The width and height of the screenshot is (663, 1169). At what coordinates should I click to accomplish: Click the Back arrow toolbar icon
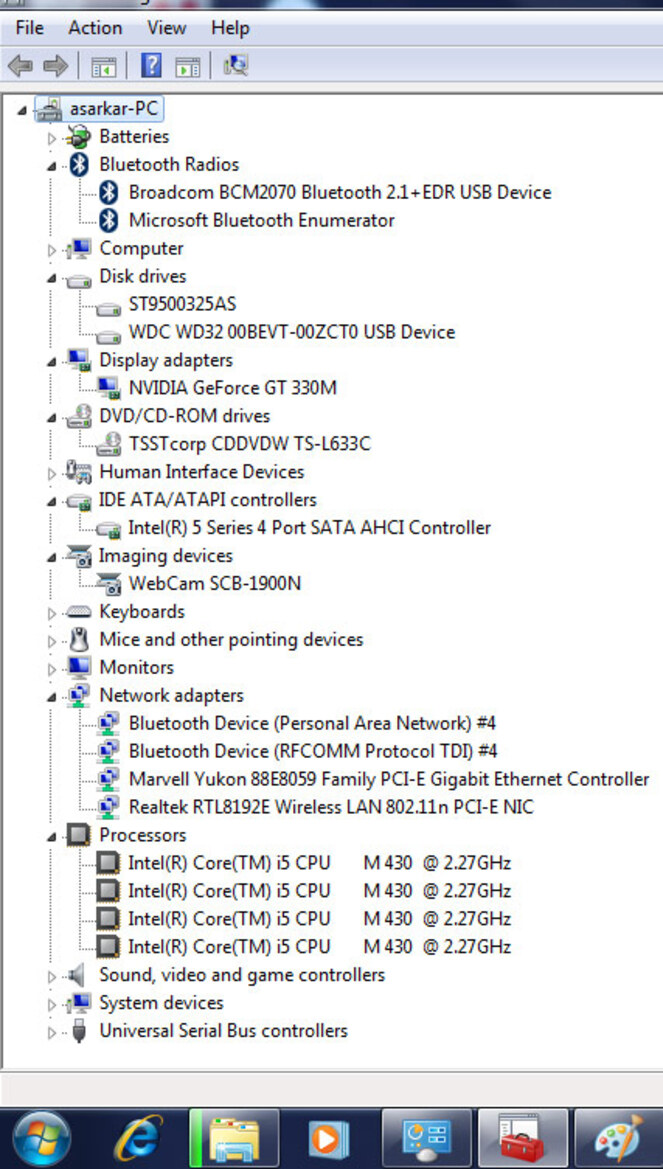[x=21, y=66]
